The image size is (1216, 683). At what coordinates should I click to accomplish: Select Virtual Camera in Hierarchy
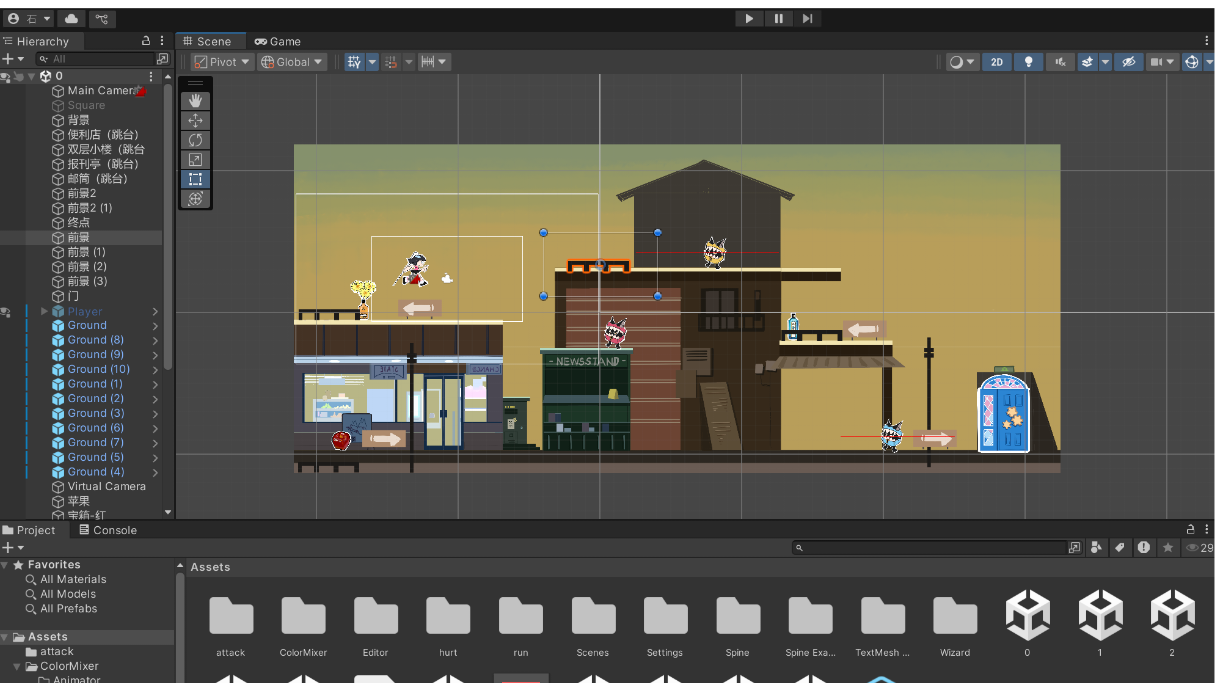click(106, 487)
